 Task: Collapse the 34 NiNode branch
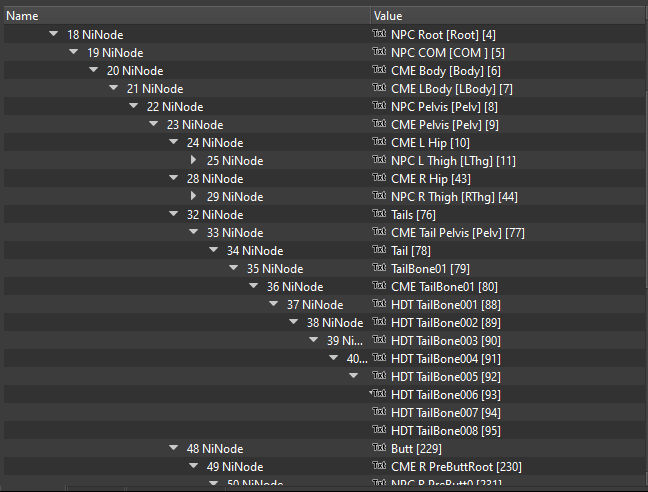pyautogui.click(x=214, y=250)
